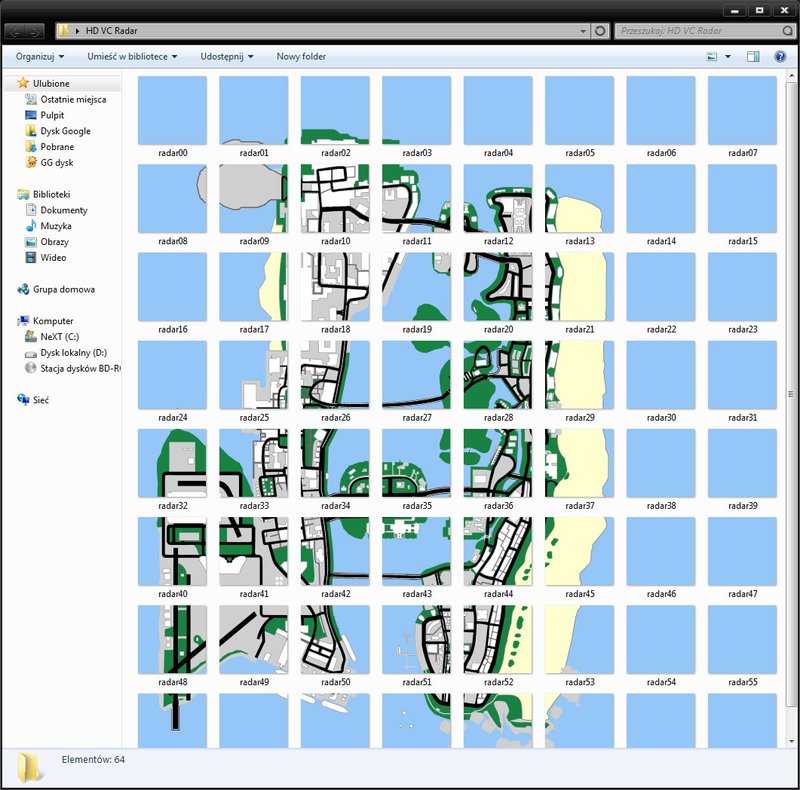Select the radar49 thumbnail
Screen dimensions: 800x790
pyautogui.click(x=254, y=640)
